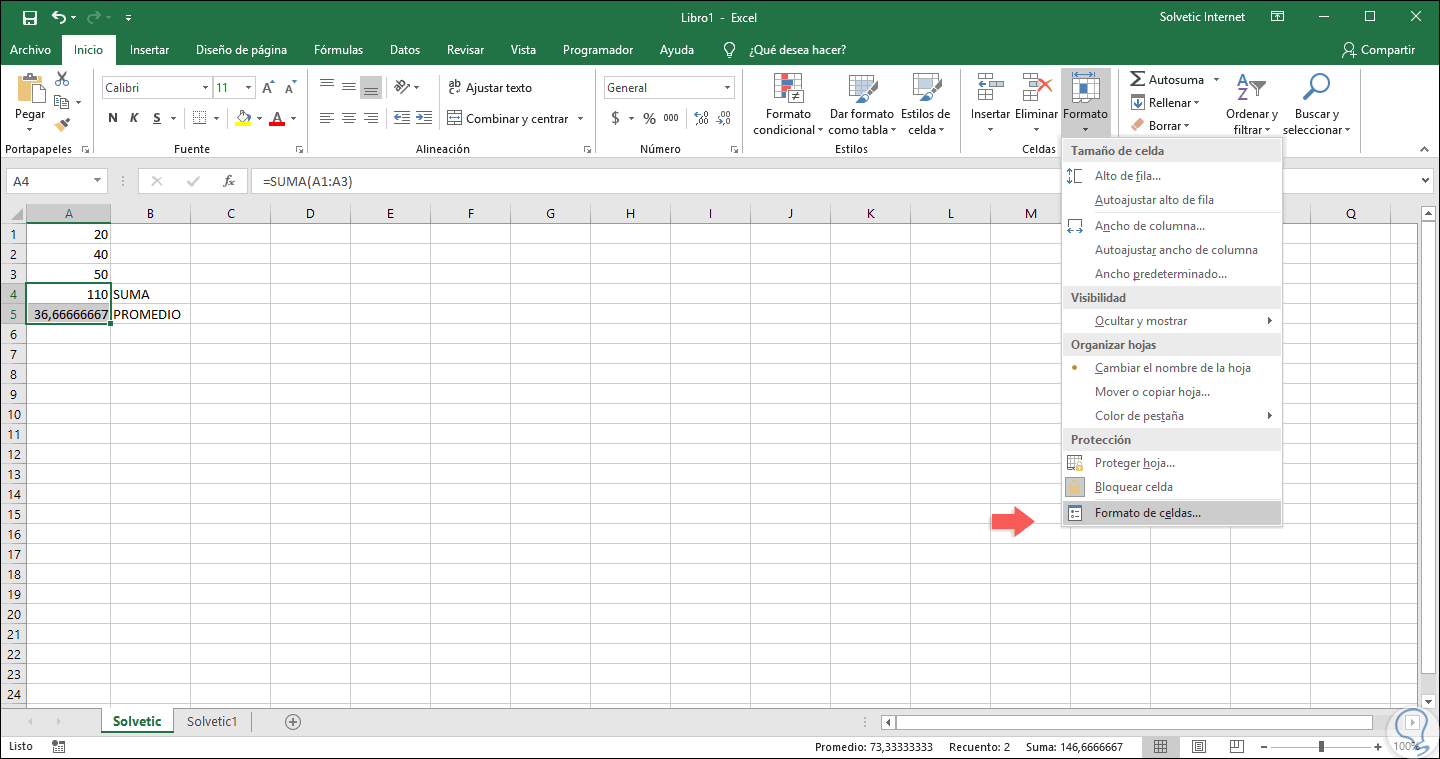Viewport: 1440px width, 759px height.
Task: Apply the percent style format
Action: coord(650,118)
